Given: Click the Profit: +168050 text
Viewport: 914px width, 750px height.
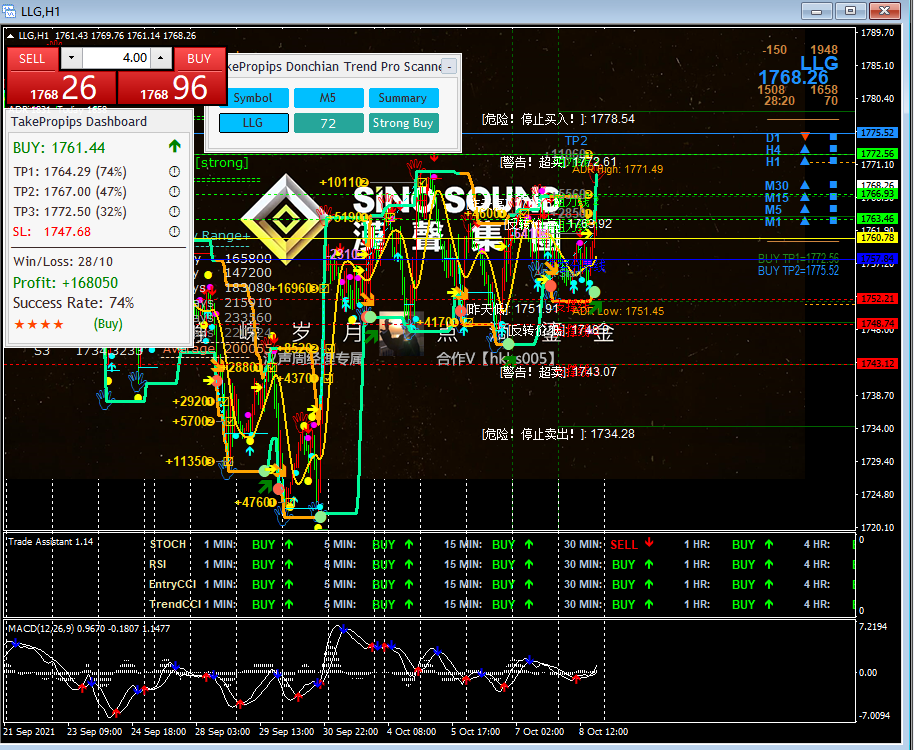Looking at the screenshot, I should click(x=65, y=283).
